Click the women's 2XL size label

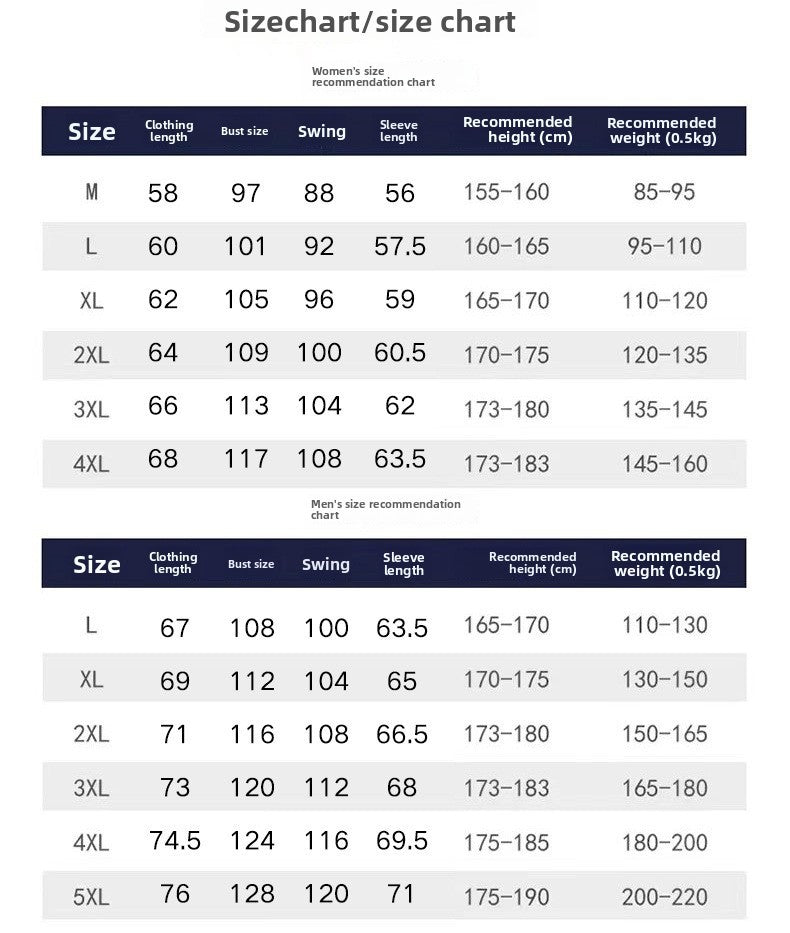pos(91,354)
